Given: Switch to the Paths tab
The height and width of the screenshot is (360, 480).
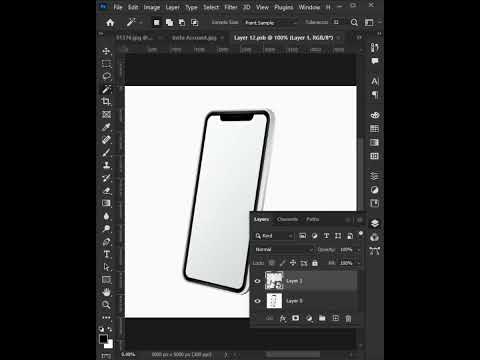Looking at the screenshot, I should click(x=313, y=219).
